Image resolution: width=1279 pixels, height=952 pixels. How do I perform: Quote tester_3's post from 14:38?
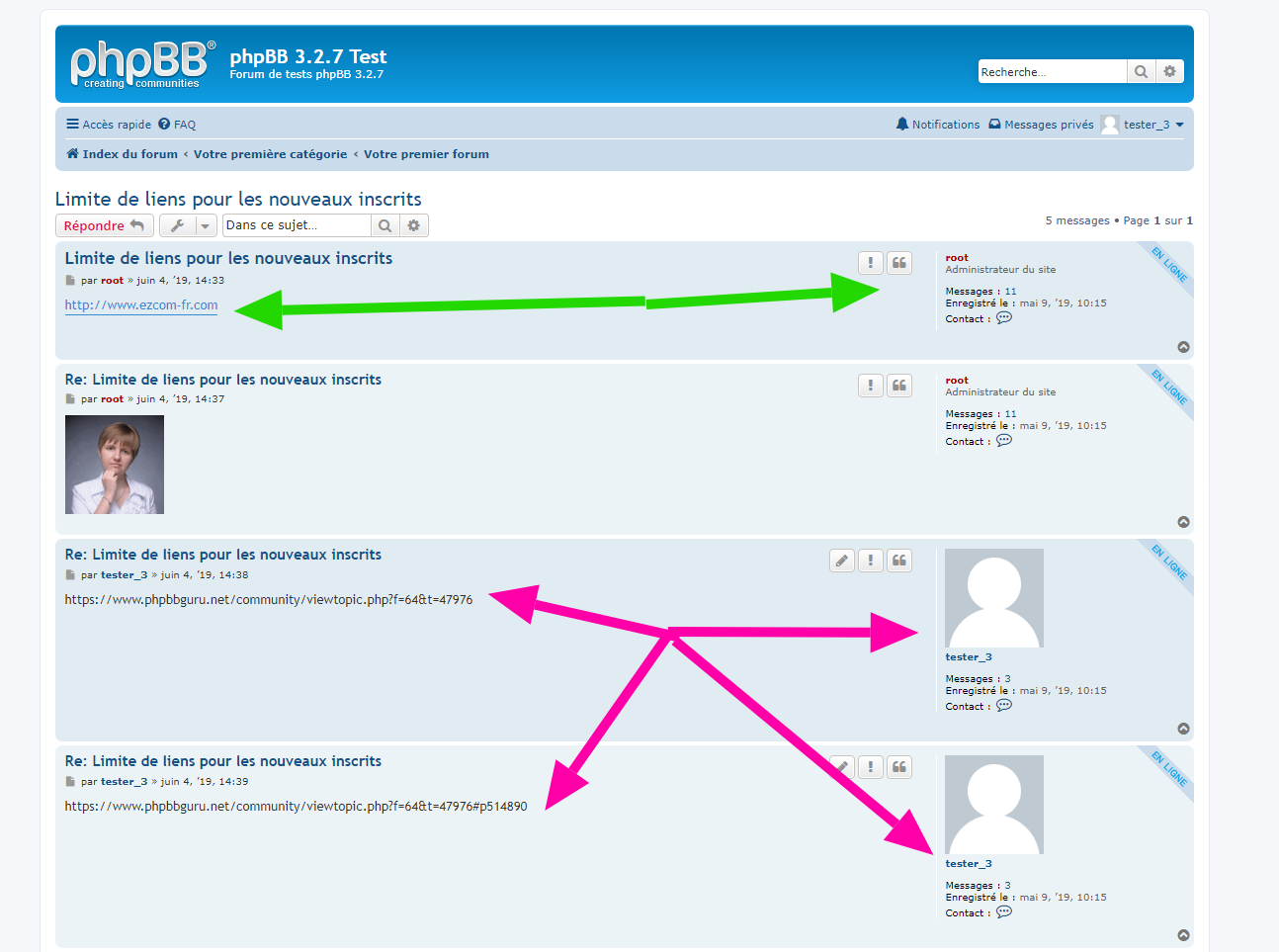pos(898,561)
